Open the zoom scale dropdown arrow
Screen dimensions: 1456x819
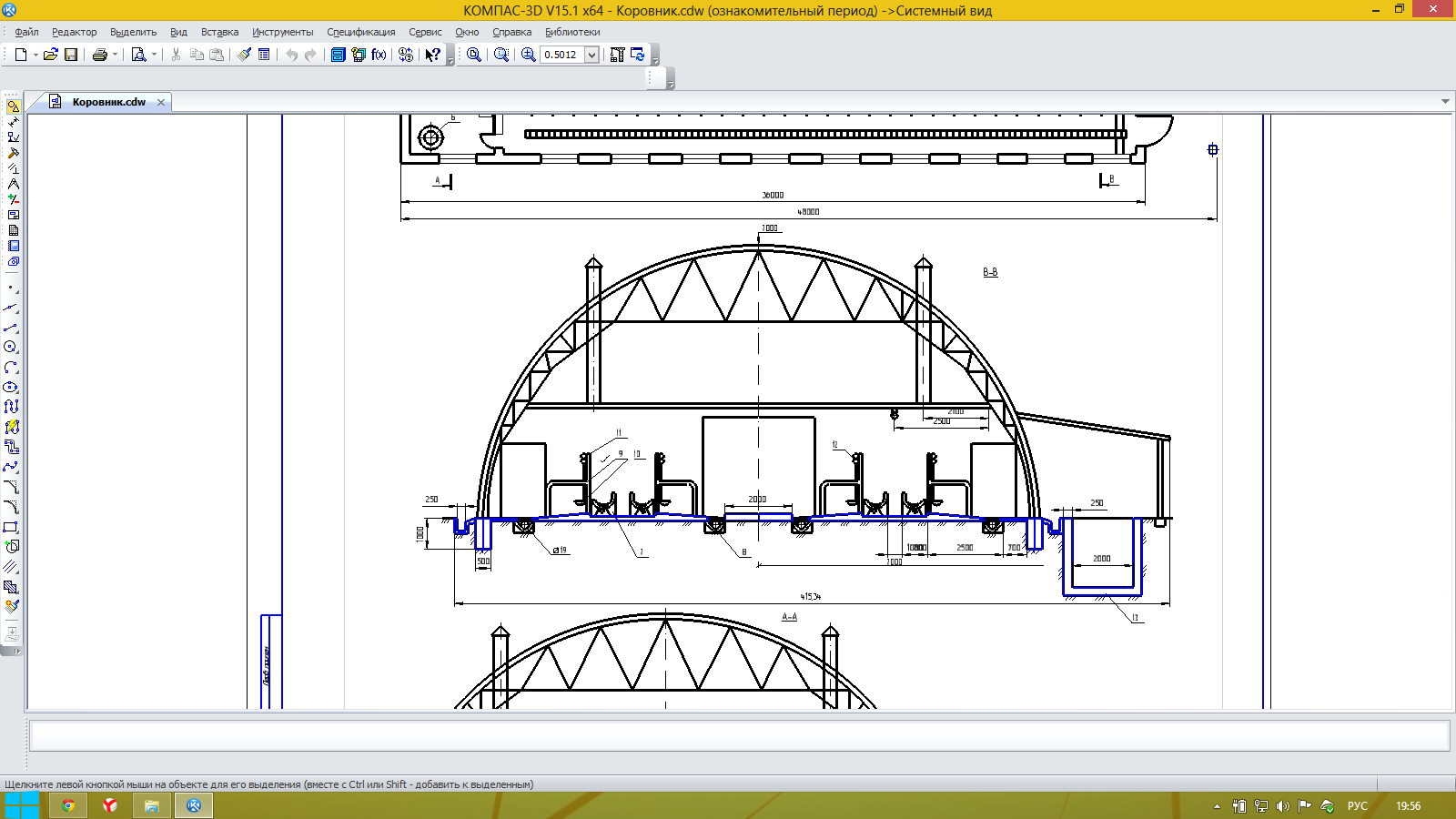point(591,55)
